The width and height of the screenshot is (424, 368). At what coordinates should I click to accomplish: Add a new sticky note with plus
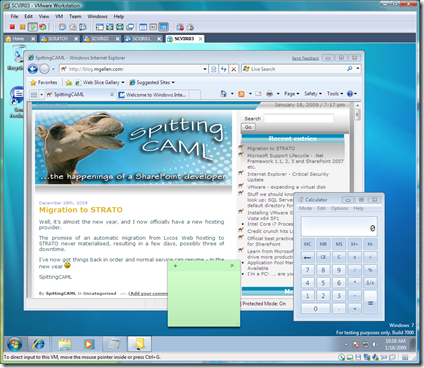[175, 266]
